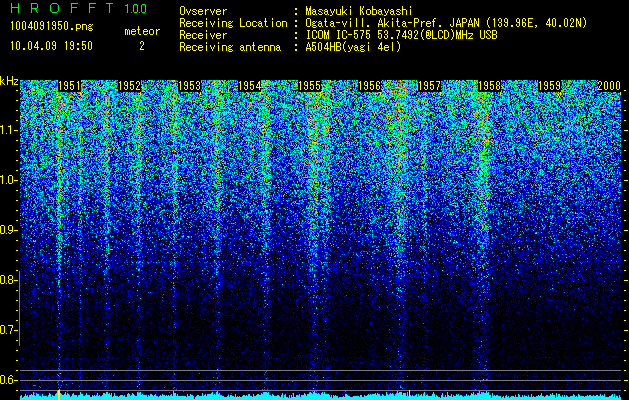Click the 1957 time marker

click(x=429, y=86)
